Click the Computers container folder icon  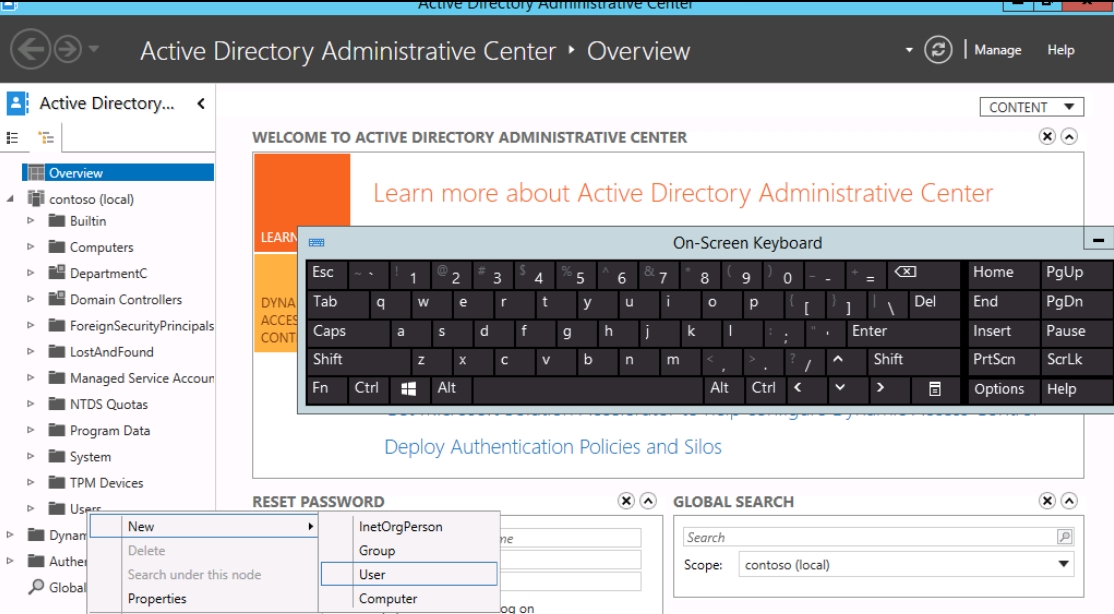pyautogui.click(x=57, y=247)
